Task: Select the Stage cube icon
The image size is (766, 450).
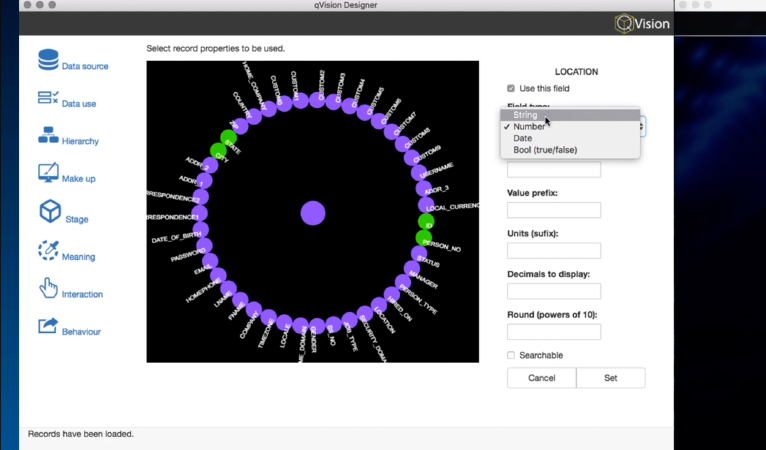Action: [50, 211]
